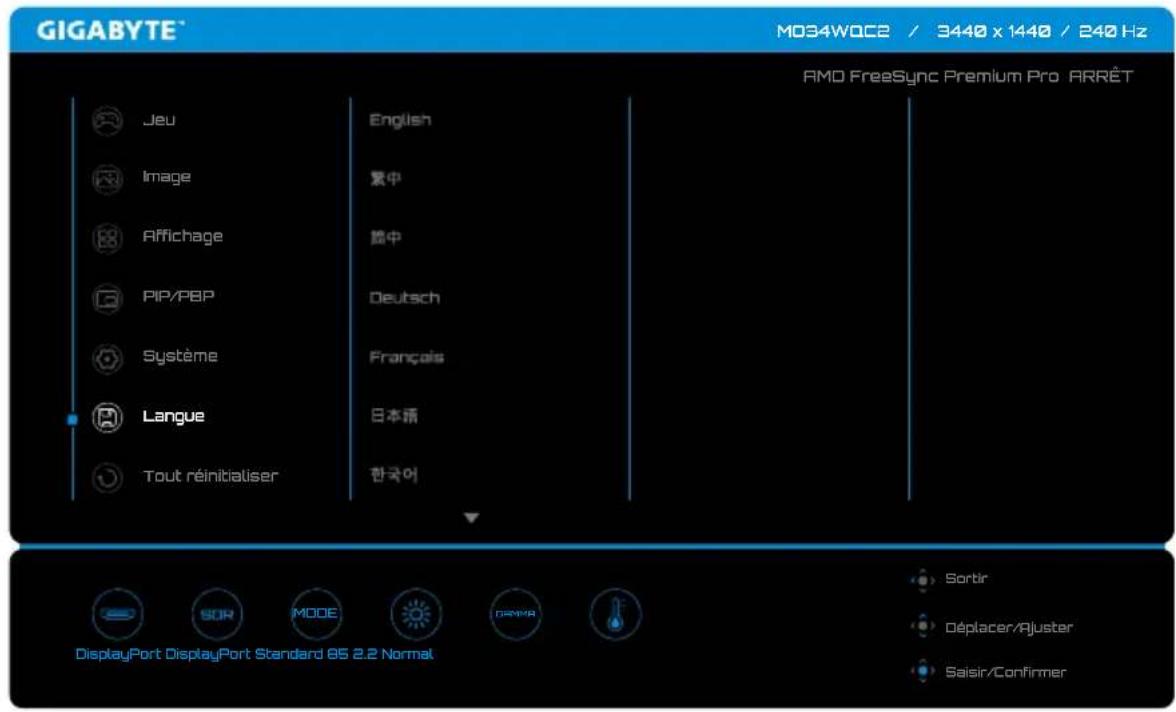Click the Sortir label
This screenshot has height=712, width=1176.
pyautogui.click(x=966, y=578)
